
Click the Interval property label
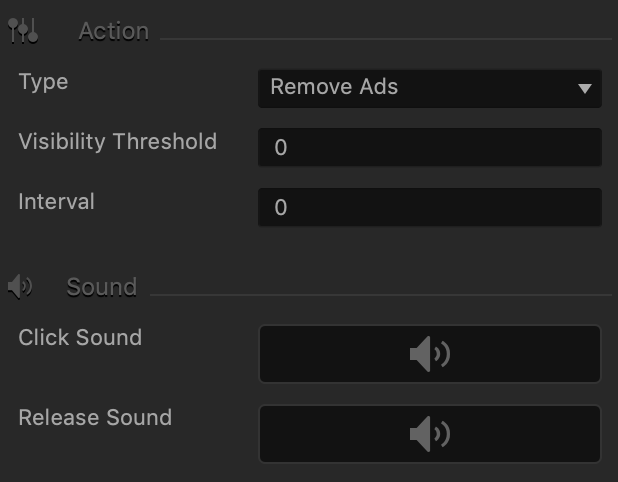(56, 201)
